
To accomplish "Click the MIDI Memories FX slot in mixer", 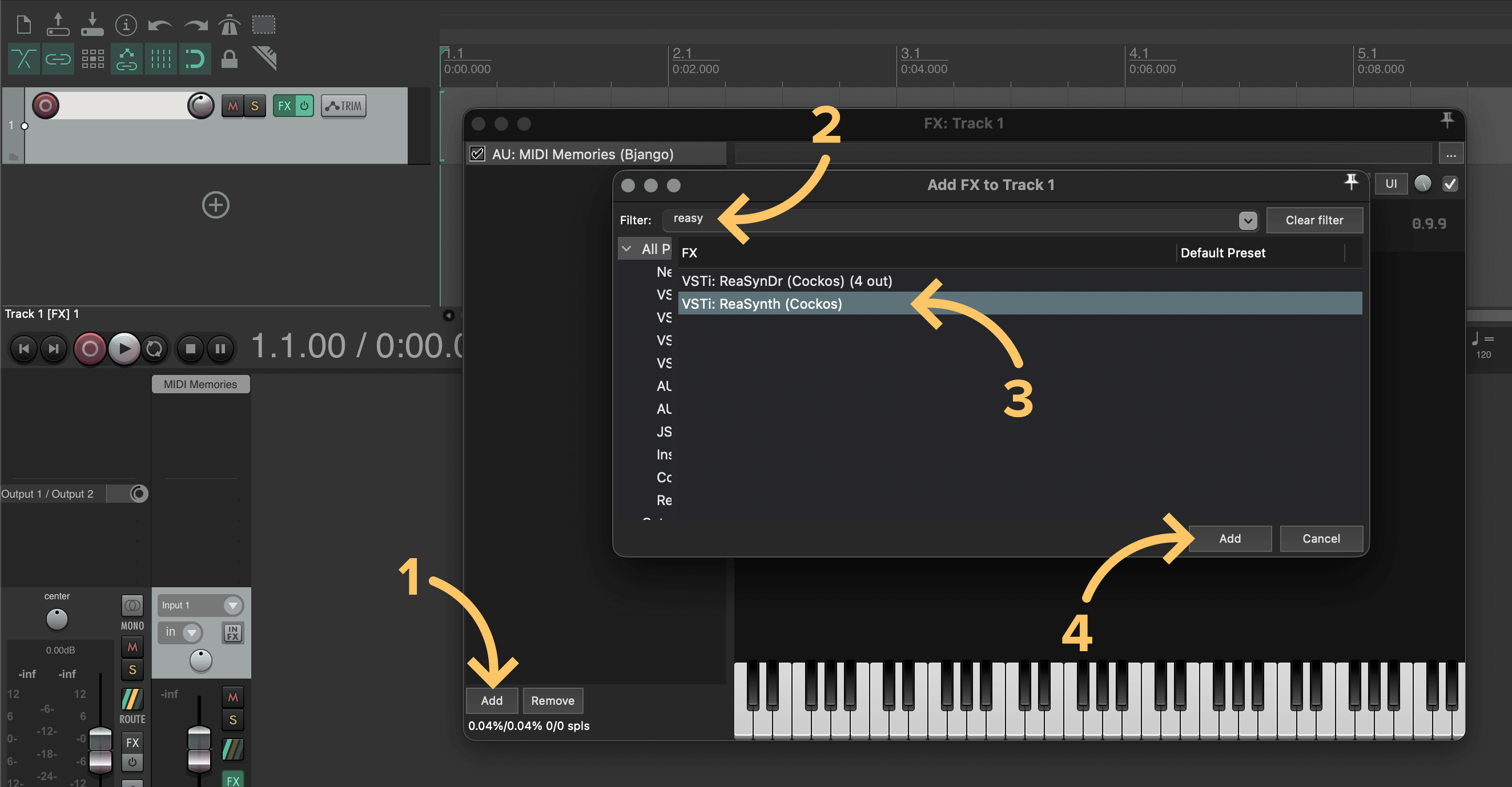I will pyautogui.click(x=201, y=384).
